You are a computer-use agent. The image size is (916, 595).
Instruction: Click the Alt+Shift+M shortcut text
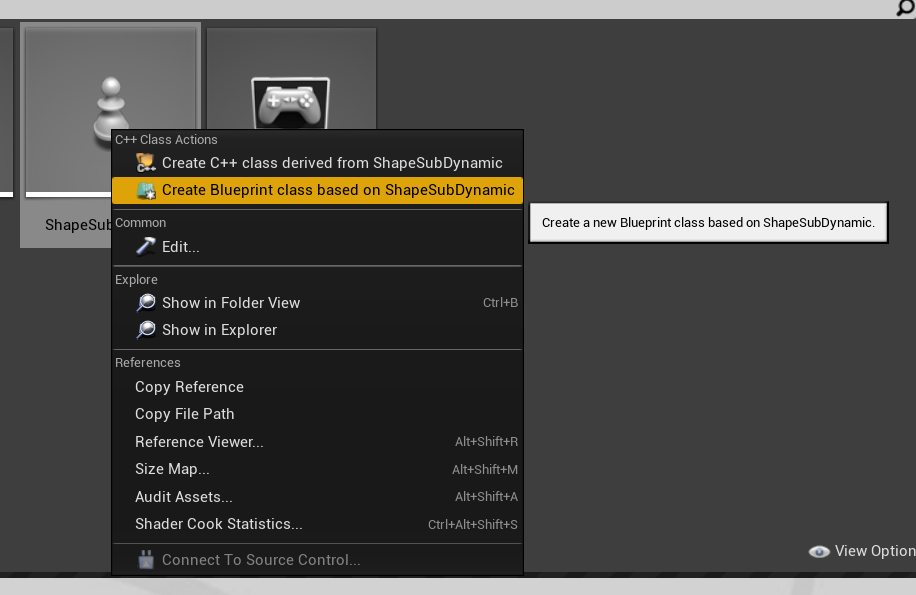[485, 469]
